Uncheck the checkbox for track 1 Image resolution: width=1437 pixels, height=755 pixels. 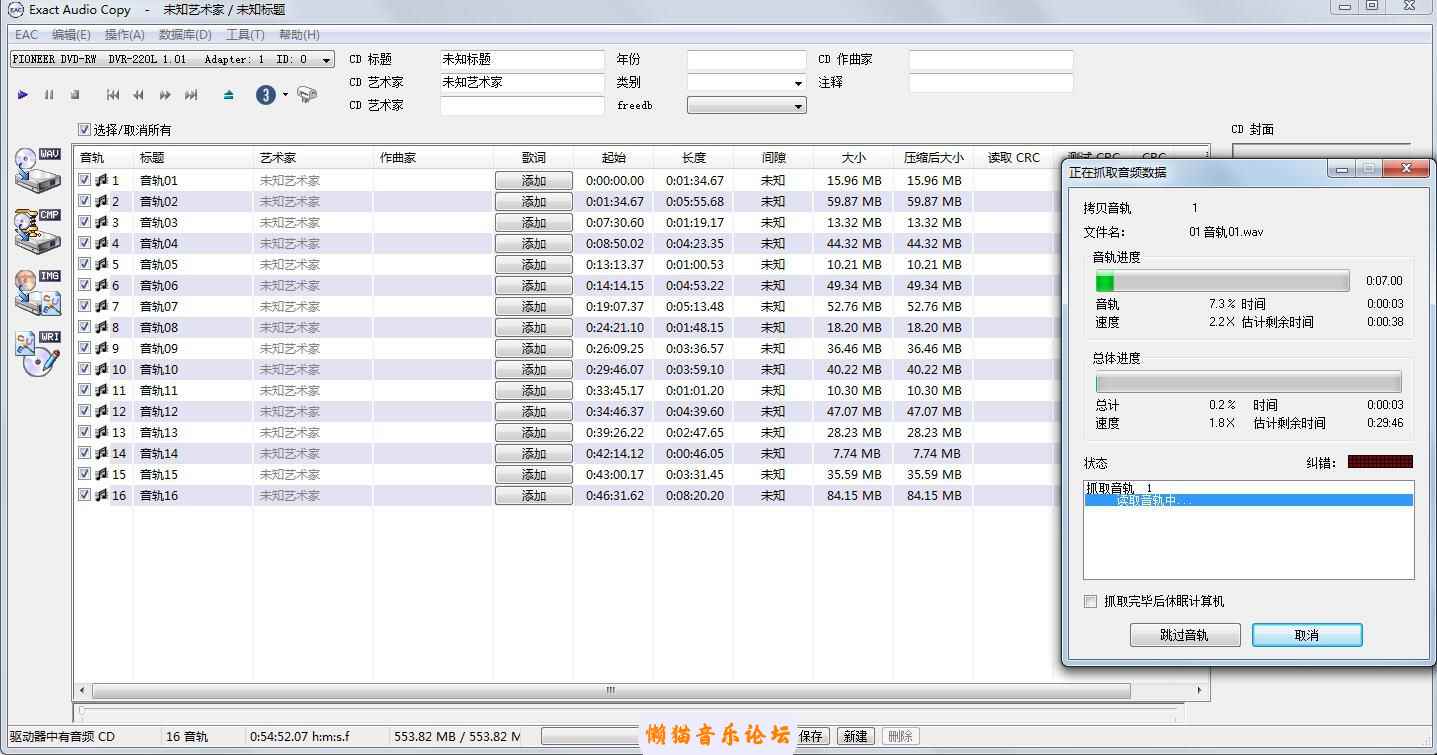pyautogui.click(x=85, y=180)
